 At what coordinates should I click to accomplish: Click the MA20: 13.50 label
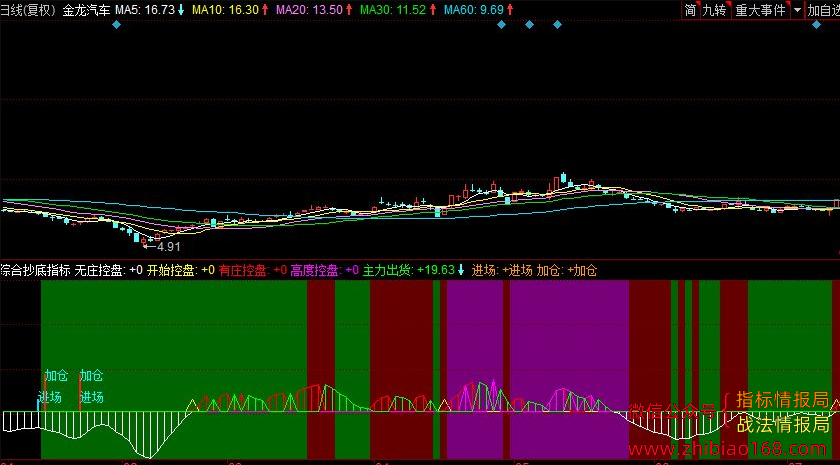click(x=309, y=10)
